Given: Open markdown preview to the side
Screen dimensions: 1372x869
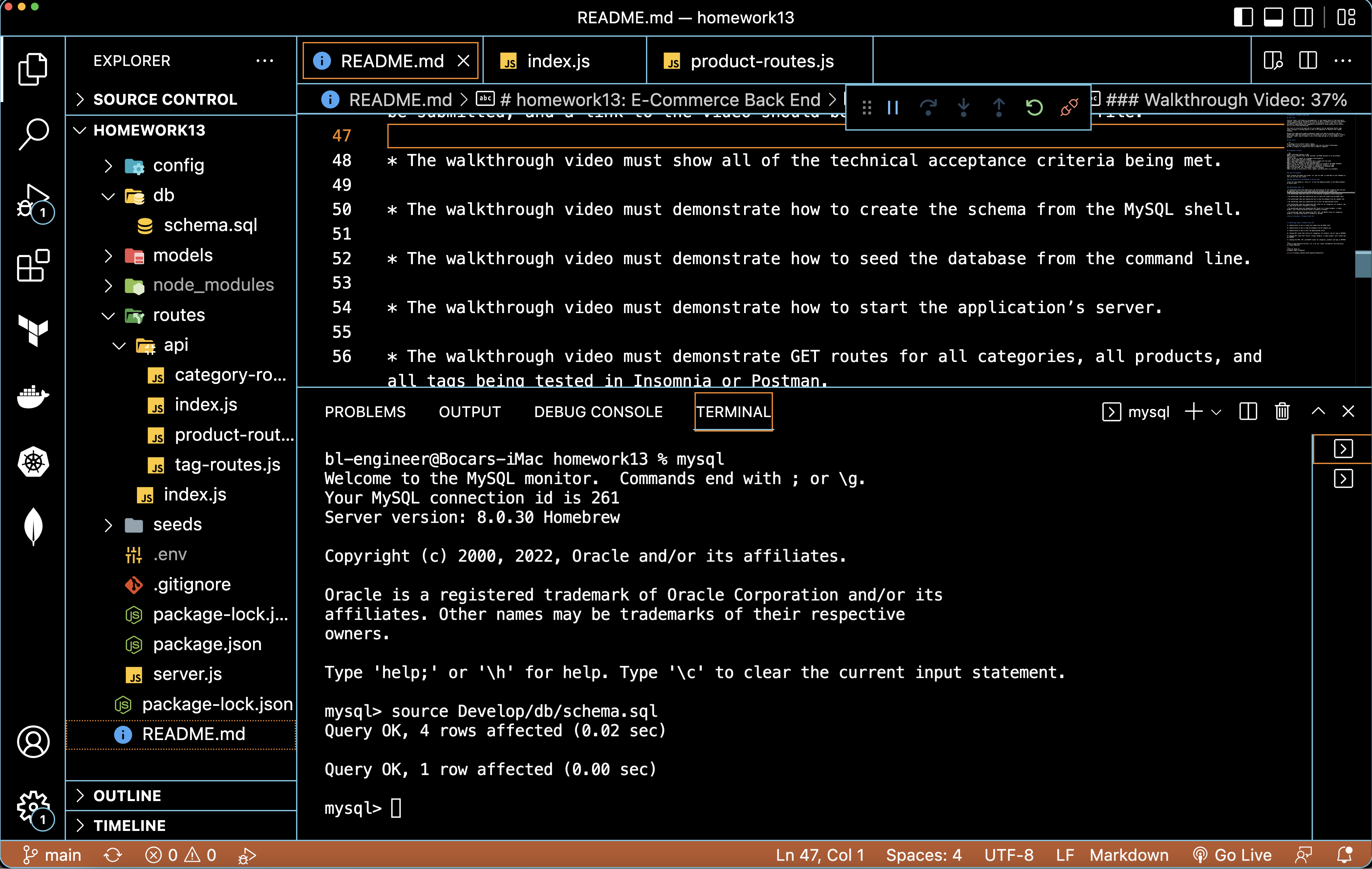Looking at the screenshot, I should (1273, 60).
